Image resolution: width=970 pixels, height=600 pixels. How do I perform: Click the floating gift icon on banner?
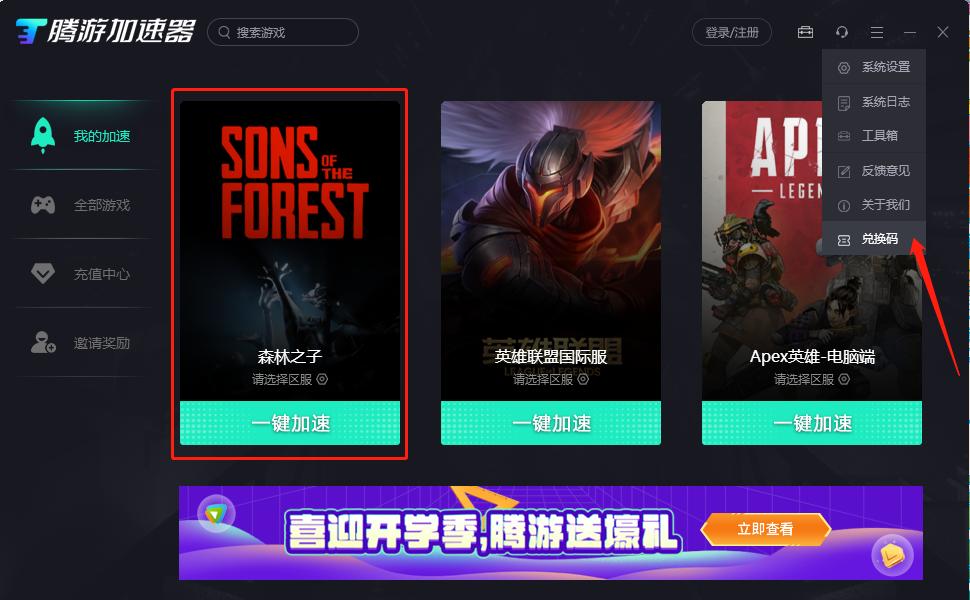tap(893, 555)
